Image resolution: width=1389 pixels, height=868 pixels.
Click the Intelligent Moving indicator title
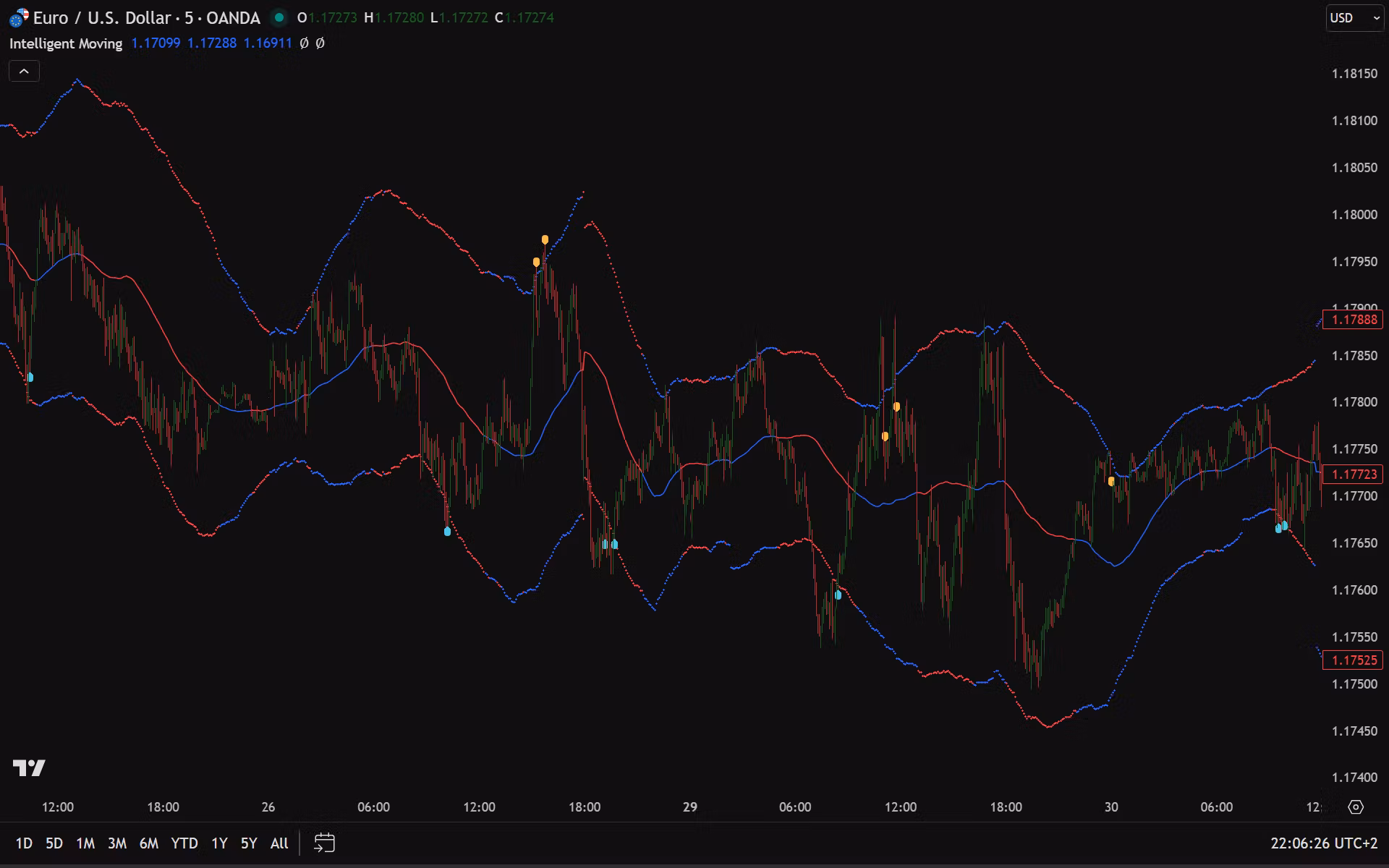click(x=66, y=43)
